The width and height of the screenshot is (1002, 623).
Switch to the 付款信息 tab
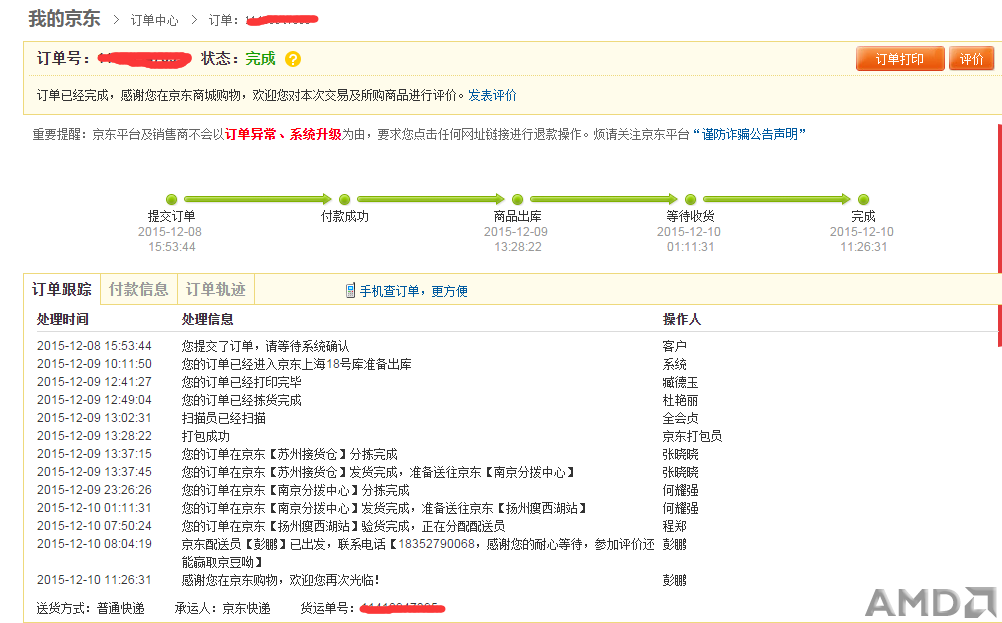139,289
